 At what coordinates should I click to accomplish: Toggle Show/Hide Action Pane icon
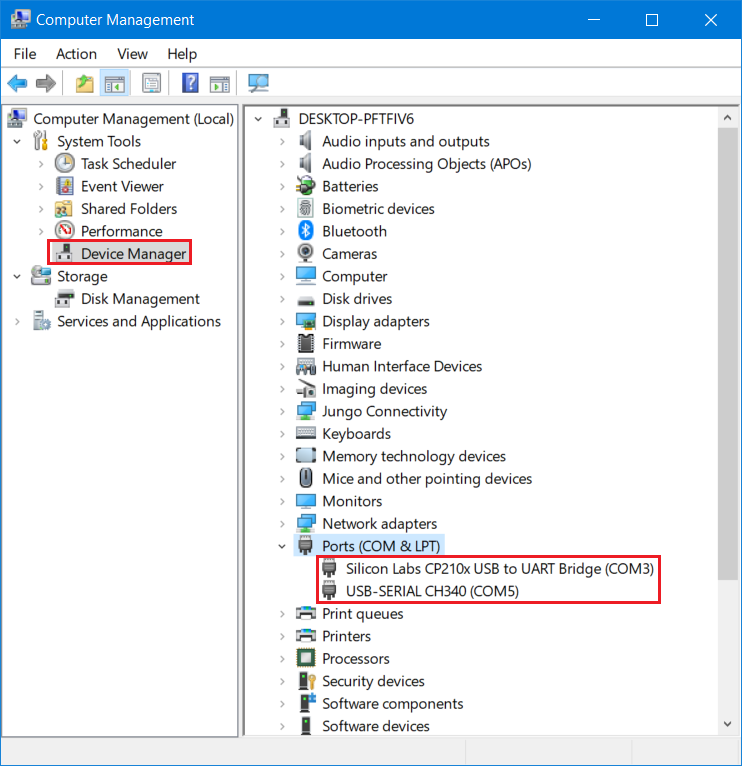(x=219, y=83)
